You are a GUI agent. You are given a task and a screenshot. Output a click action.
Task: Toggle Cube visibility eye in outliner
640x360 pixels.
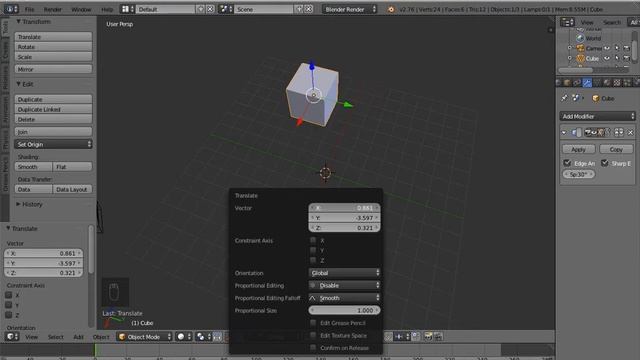pyautogui.click(x=607, y=58)
